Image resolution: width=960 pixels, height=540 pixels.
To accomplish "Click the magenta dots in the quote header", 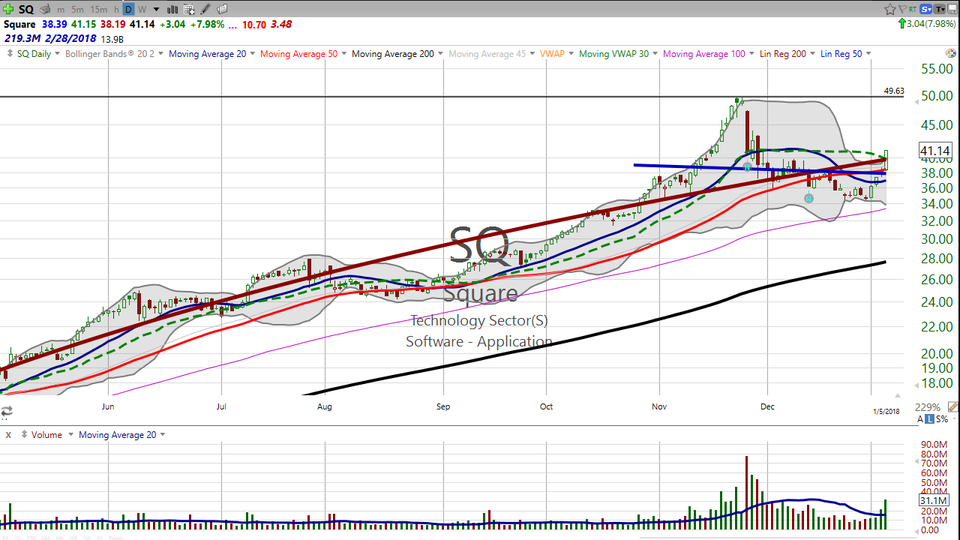I will coord(232,26).
